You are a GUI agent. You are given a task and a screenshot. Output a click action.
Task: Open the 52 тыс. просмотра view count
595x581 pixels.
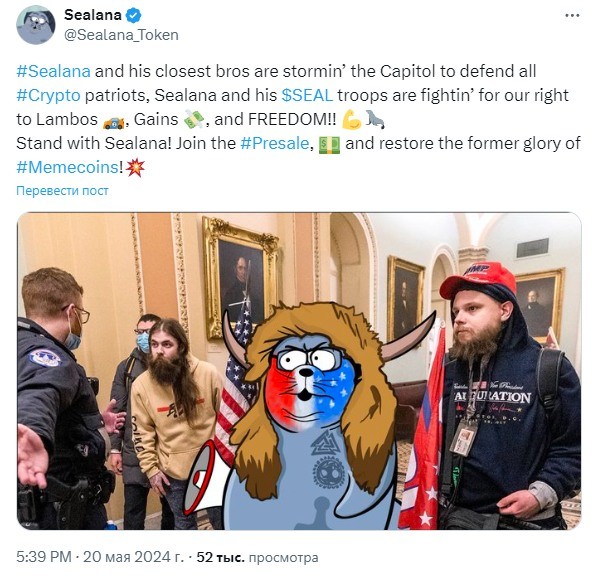257,557
